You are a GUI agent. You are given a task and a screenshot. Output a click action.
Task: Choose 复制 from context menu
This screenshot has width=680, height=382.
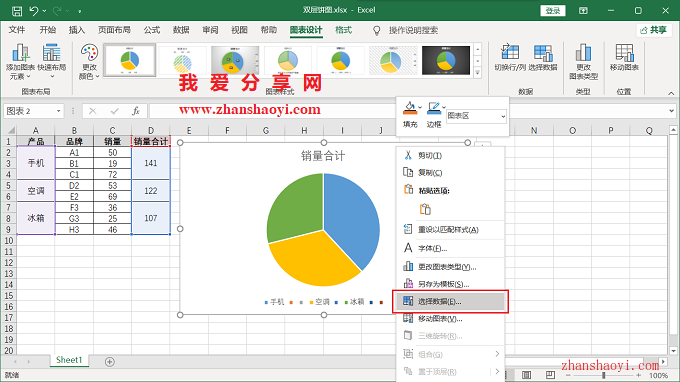[x=450, y=173]
